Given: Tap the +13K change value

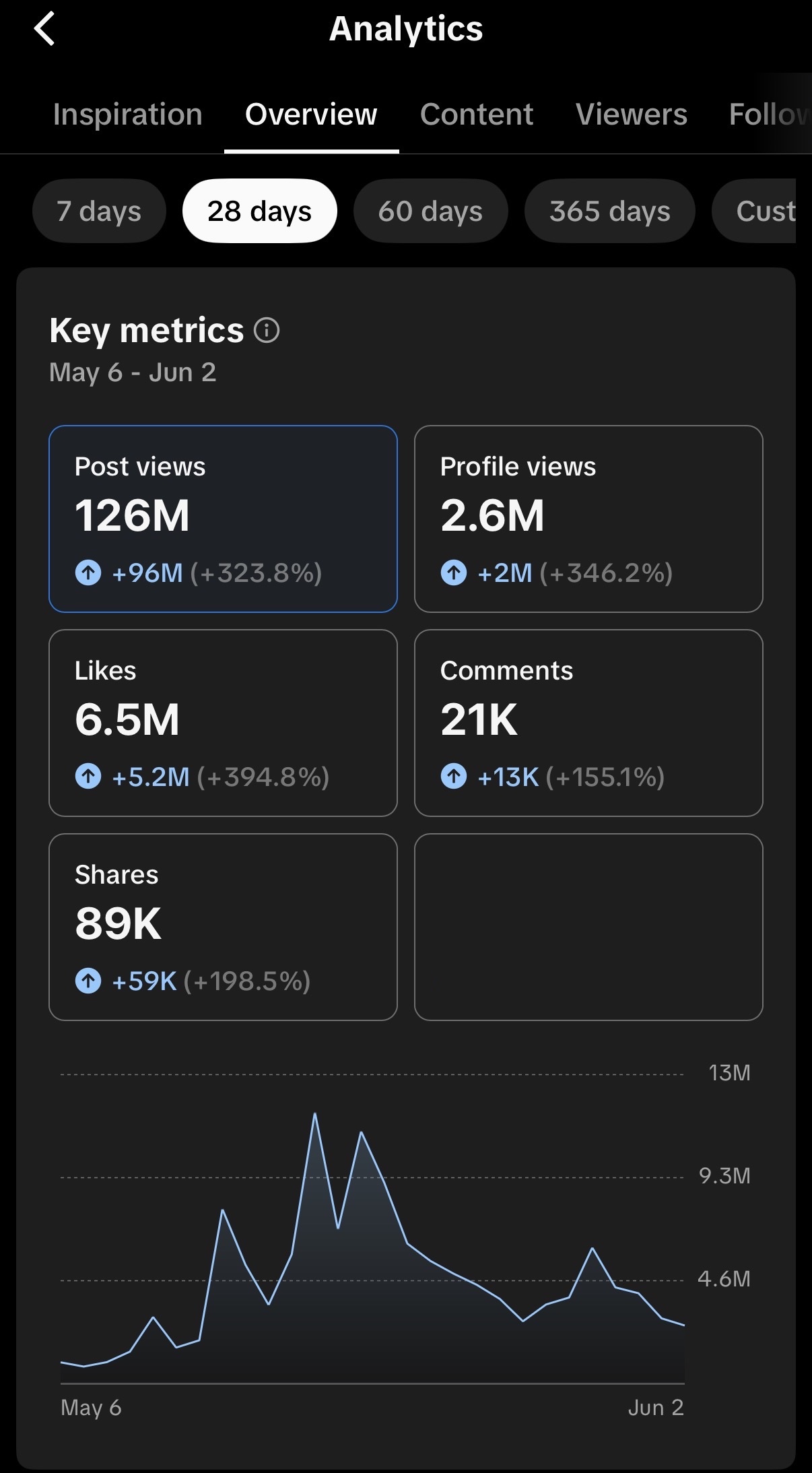Looking at the screenshot, I should [508, 777].
